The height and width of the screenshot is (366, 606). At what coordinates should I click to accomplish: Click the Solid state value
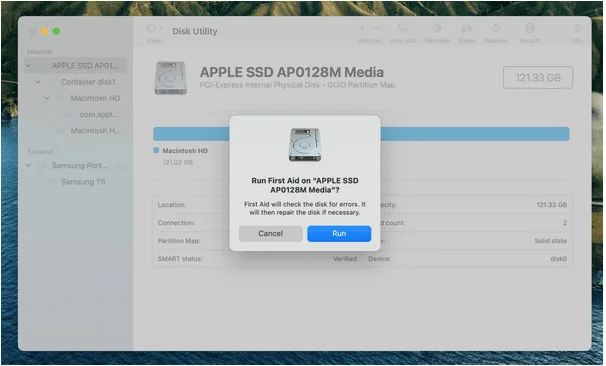tap(550, 241)
